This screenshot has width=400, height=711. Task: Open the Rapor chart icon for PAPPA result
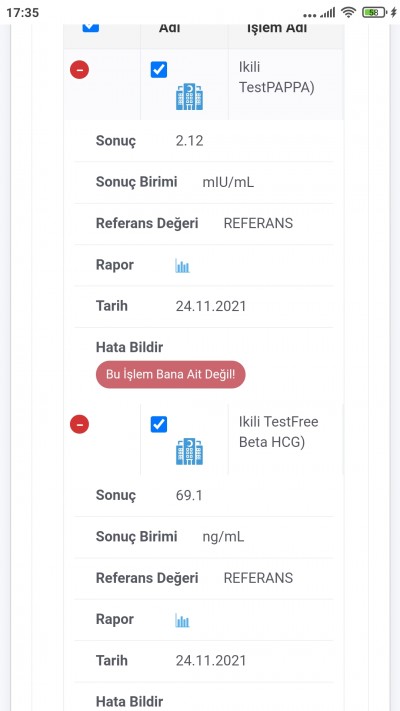tap(182, 266)
